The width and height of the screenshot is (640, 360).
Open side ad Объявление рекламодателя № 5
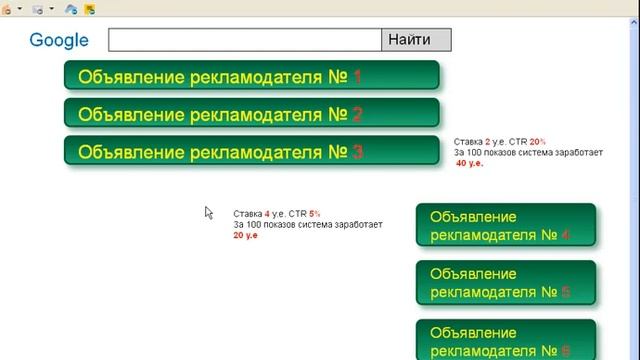pyautogui.click(x=506, y=282)
